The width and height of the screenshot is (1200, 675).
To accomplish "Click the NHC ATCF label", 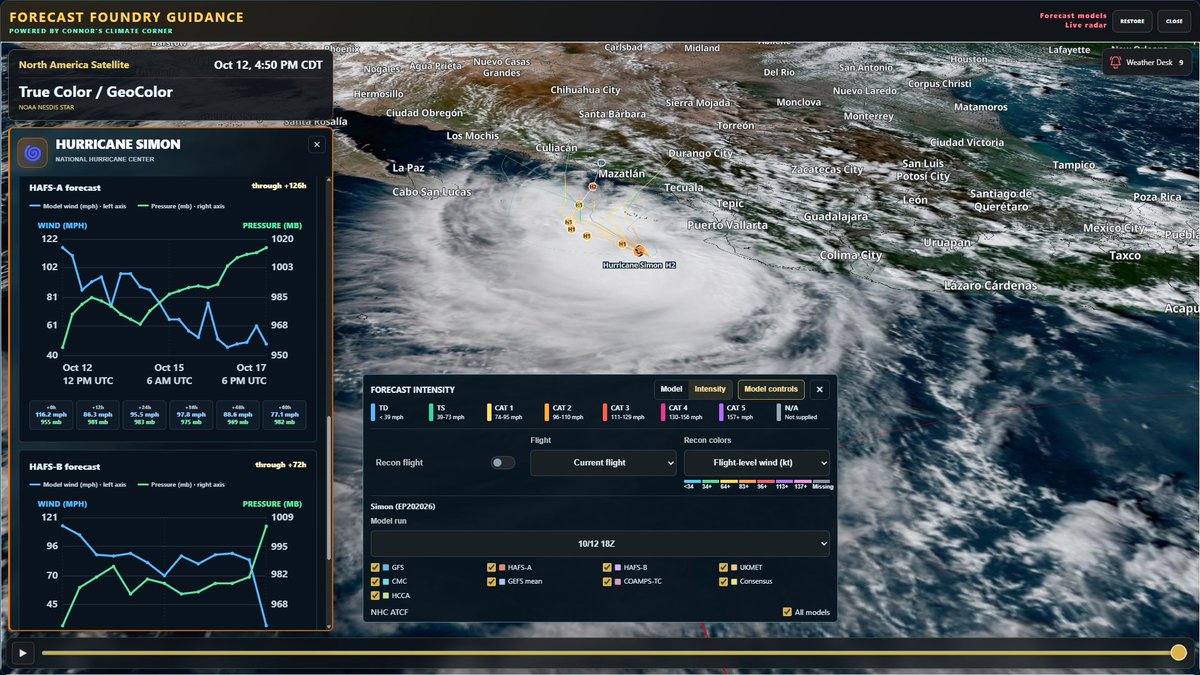I will pyautogui.click(x=389, y=612).
